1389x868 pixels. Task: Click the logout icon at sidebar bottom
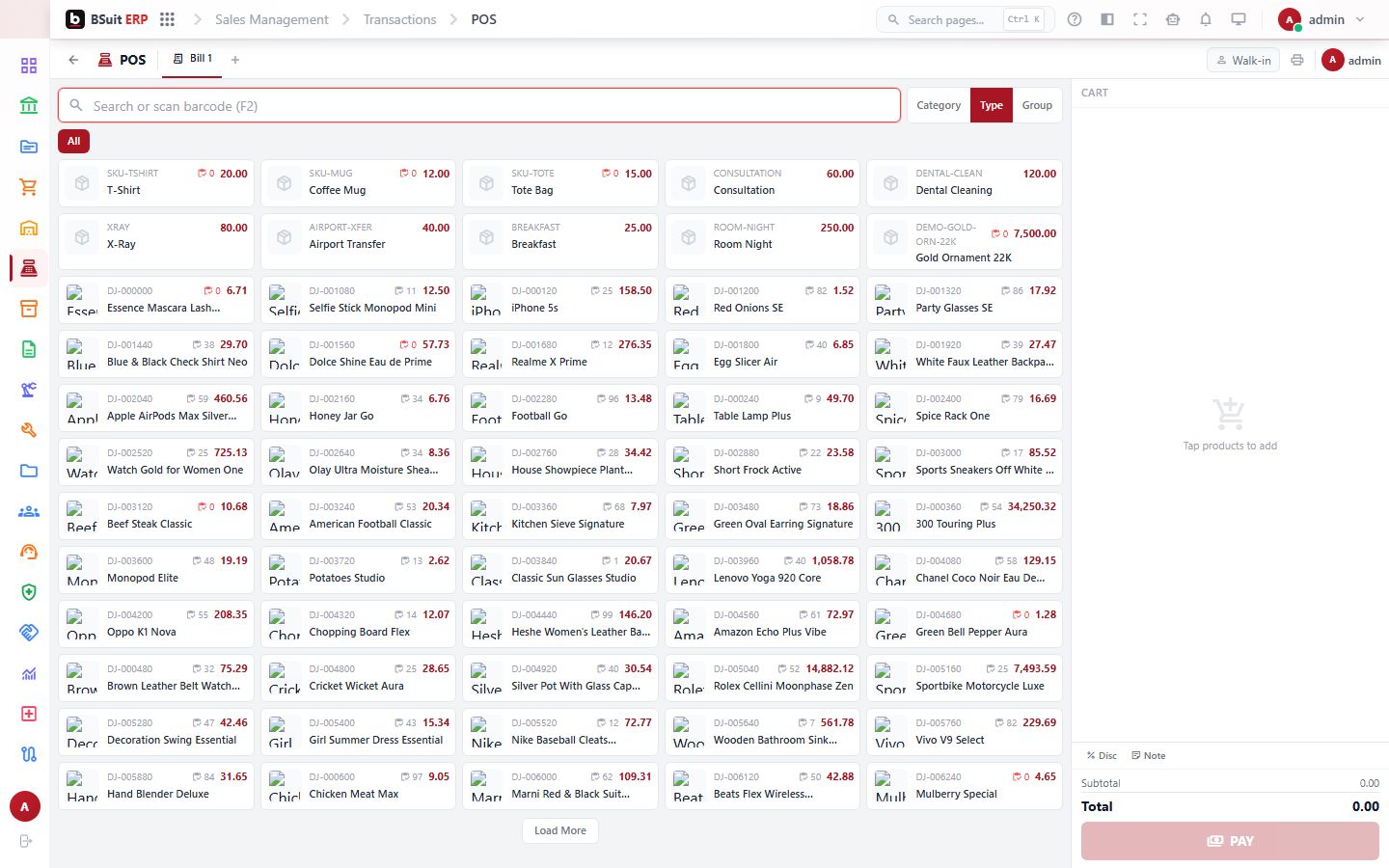click(26, 841)
